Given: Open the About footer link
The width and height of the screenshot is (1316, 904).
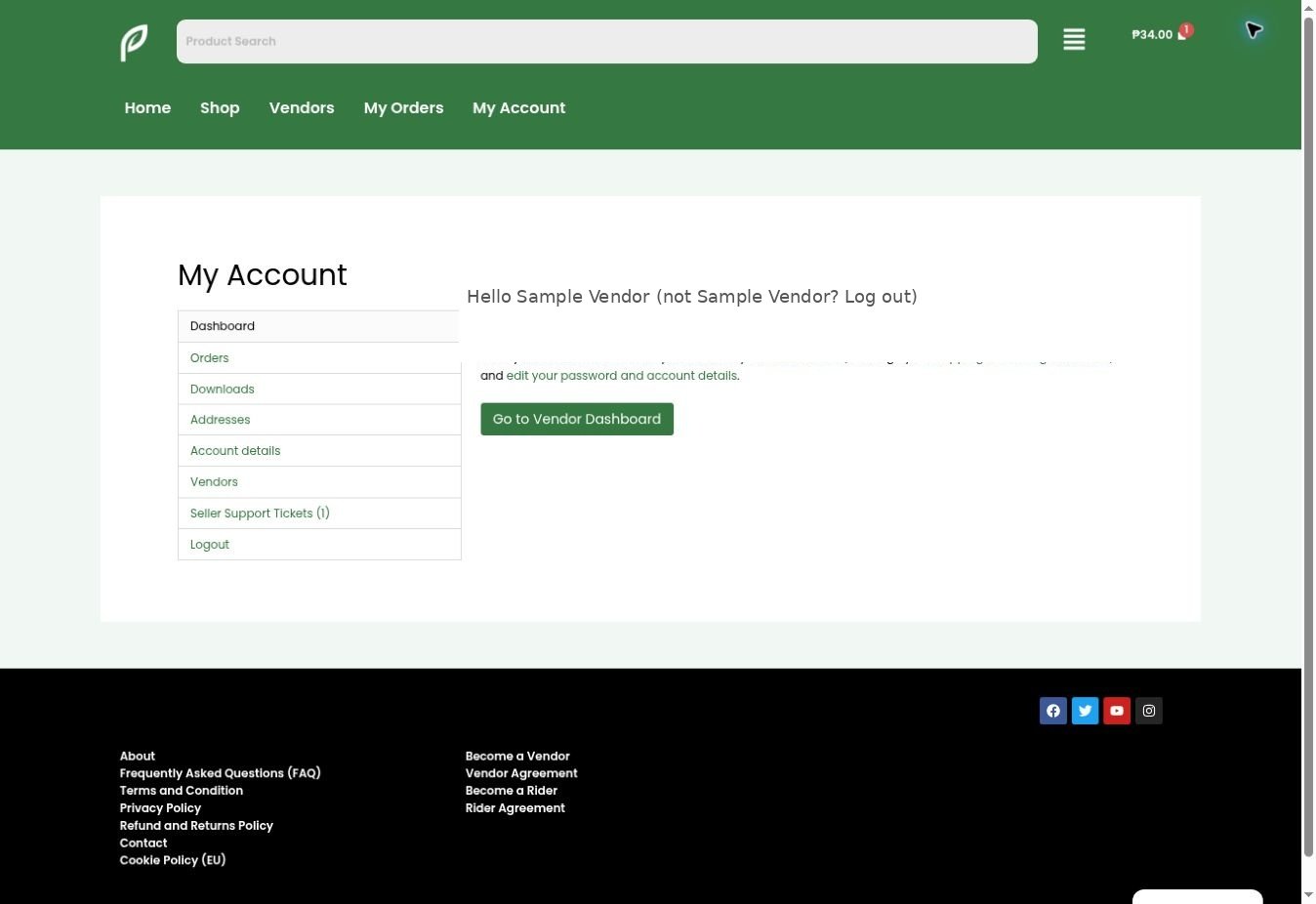Looking at the screenshot, I should pyautogui.click(x=138, y=757).
